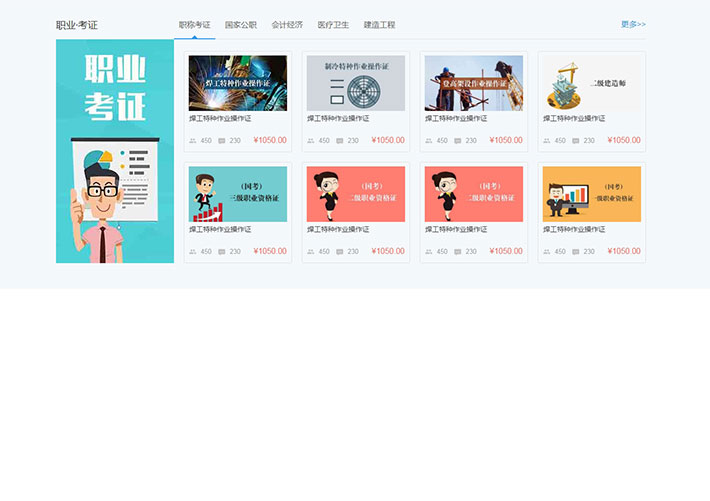Open the 二级建造师 crane thumbnail
This screenshot has height=501, width=710.
(x=592, y=83)
